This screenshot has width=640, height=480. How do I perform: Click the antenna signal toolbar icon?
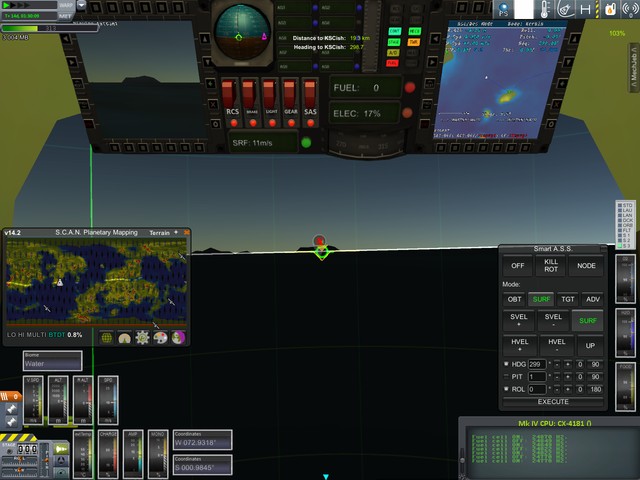[x=630, y=9]
